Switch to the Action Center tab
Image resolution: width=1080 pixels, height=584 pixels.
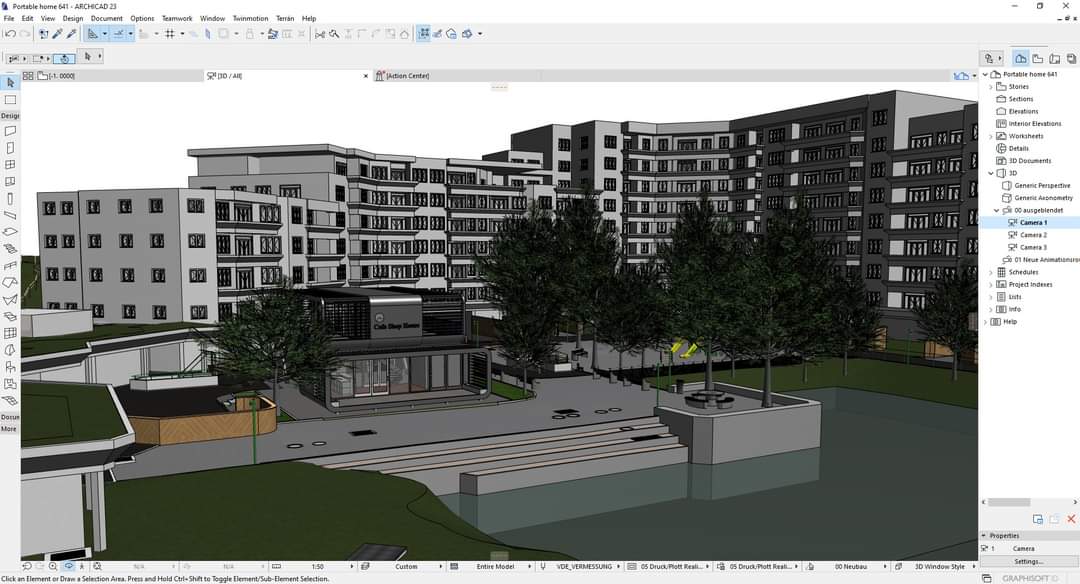tap(406, 76)
